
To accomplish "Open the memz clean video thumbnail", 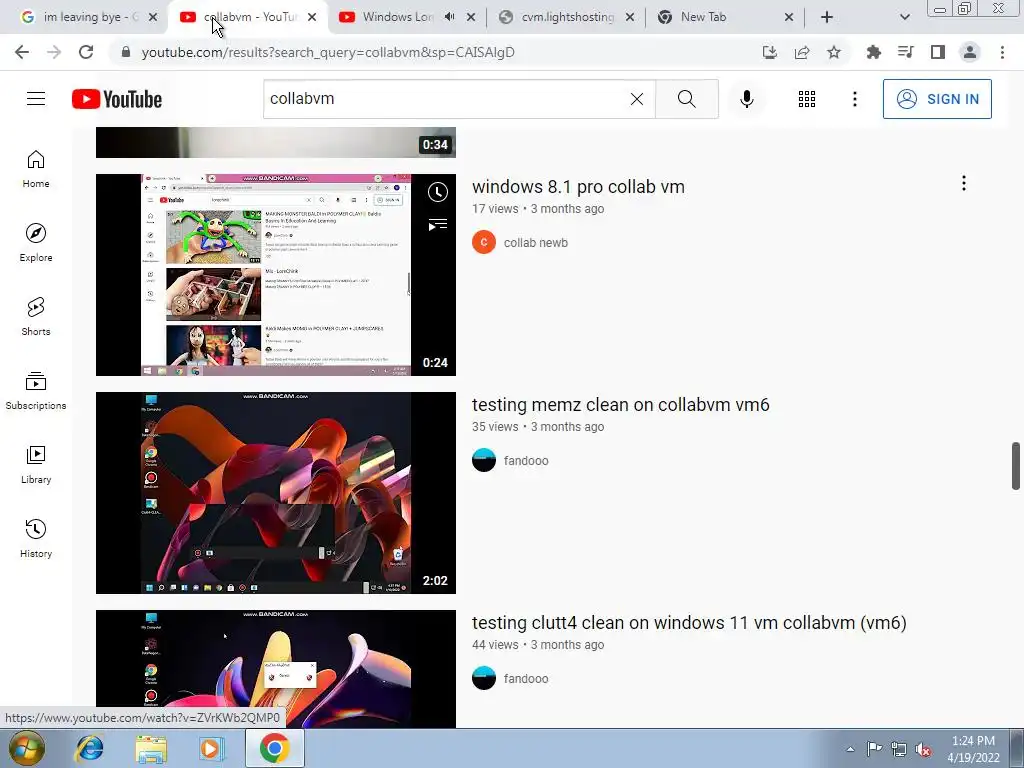I will [276, 493].
